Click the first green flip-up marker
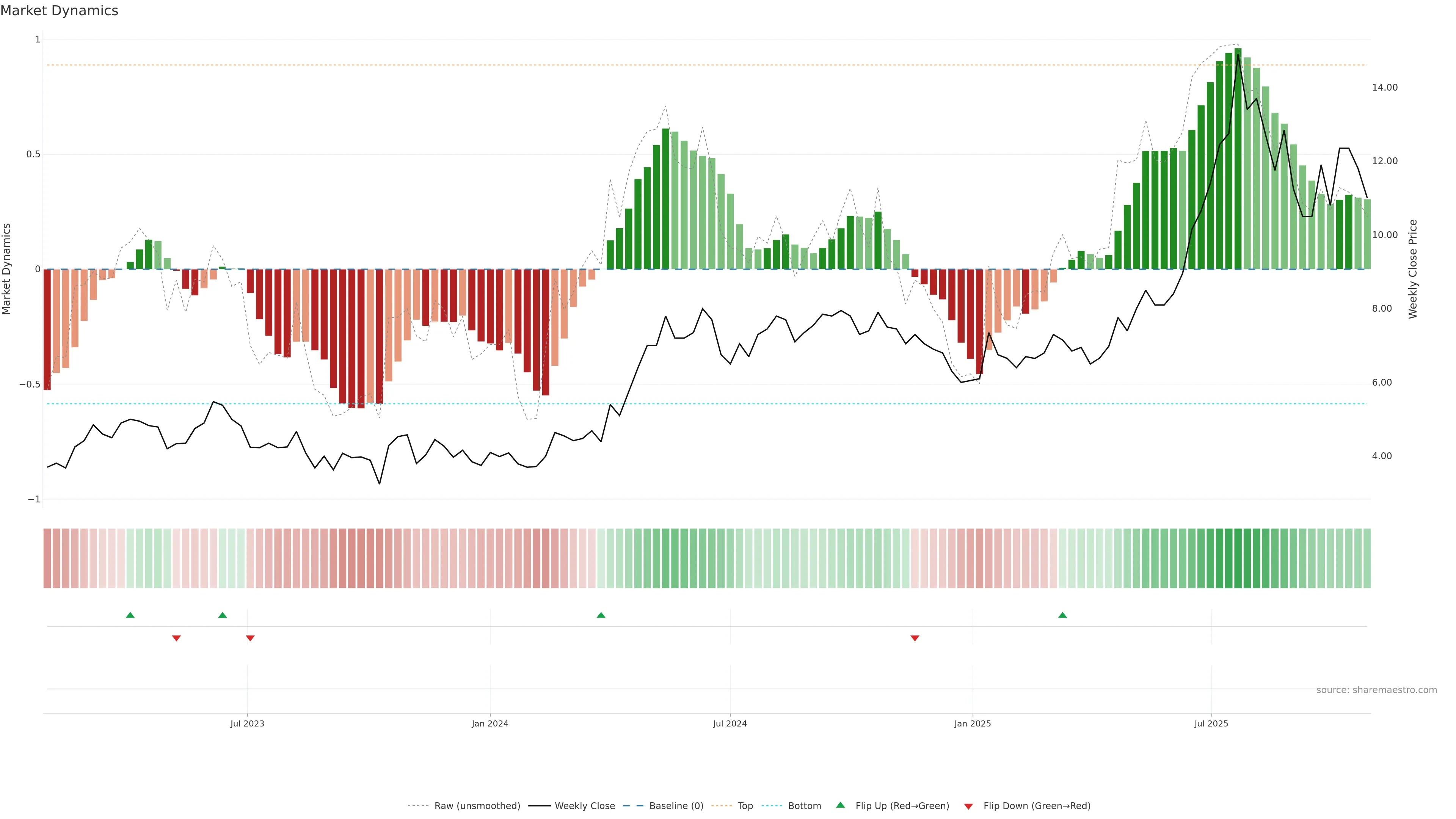 [130, 615]
